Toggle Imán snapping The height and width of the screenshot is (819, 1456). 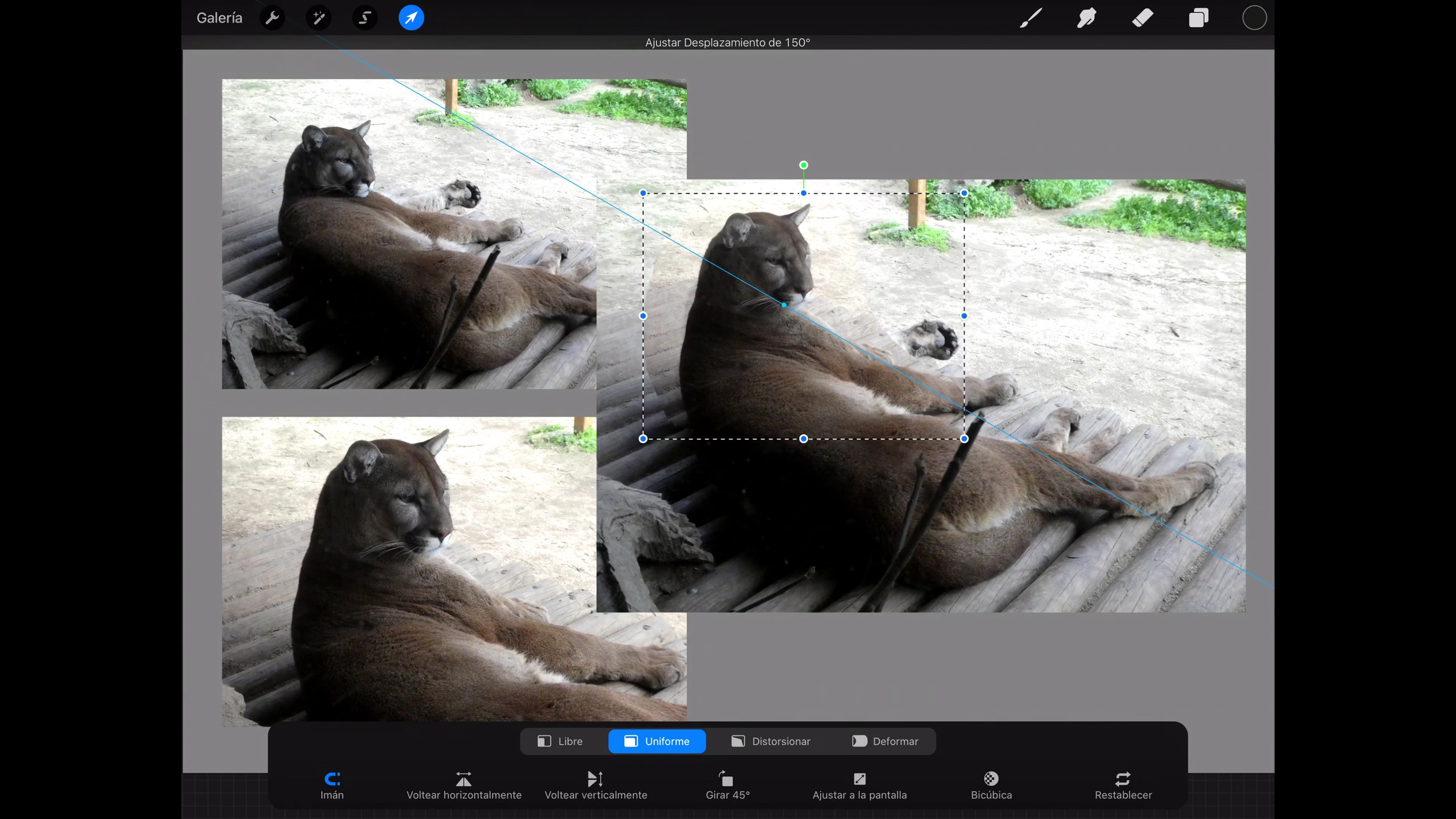click(x=333, y=786)
